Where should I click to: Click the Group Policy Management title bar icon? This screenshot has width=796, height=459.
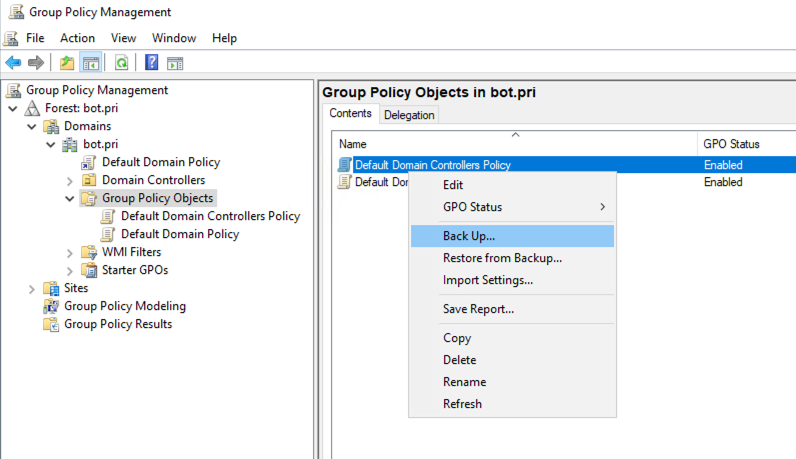point(17,12)
